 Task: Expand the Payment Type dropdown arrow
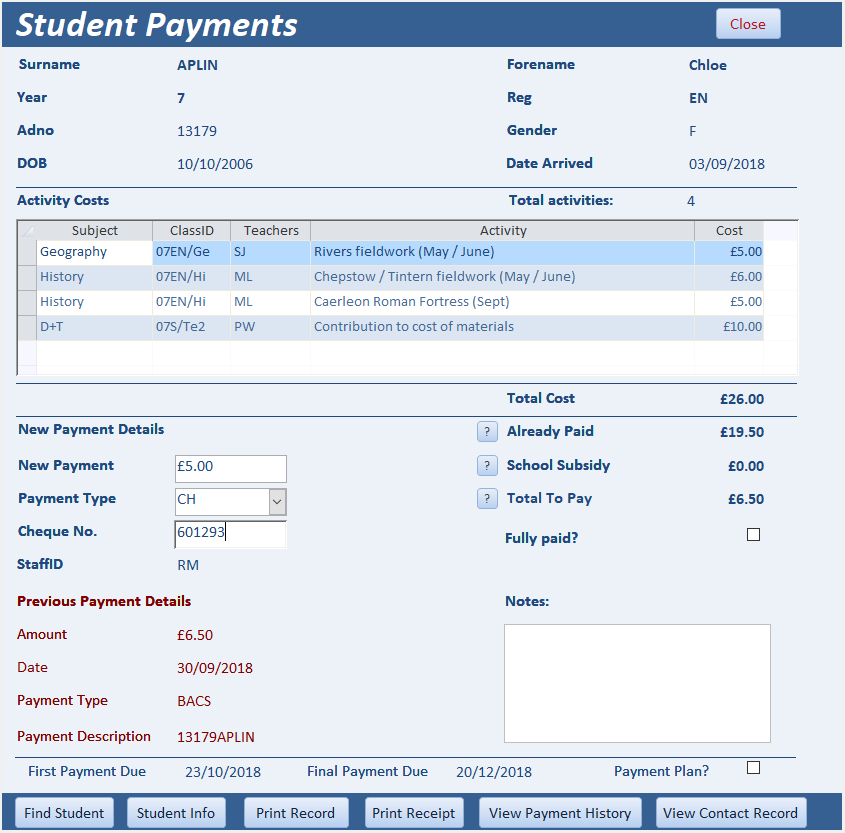[x=277, y=502]
